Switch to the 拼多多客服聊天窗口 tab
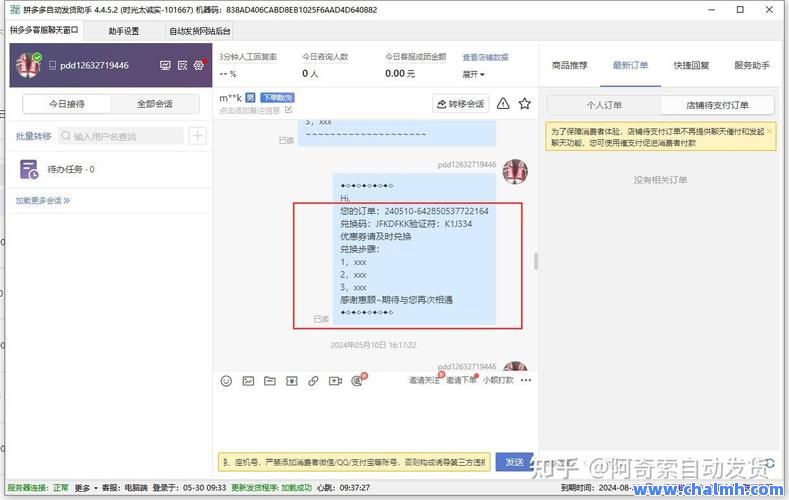The image size is (789, 500). click(x=44, y=30)
